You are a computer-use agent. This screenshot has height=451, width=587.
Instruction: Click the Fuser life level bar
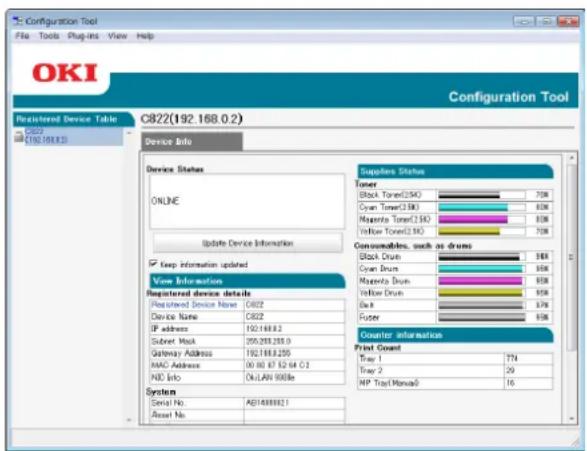(481, 318)
